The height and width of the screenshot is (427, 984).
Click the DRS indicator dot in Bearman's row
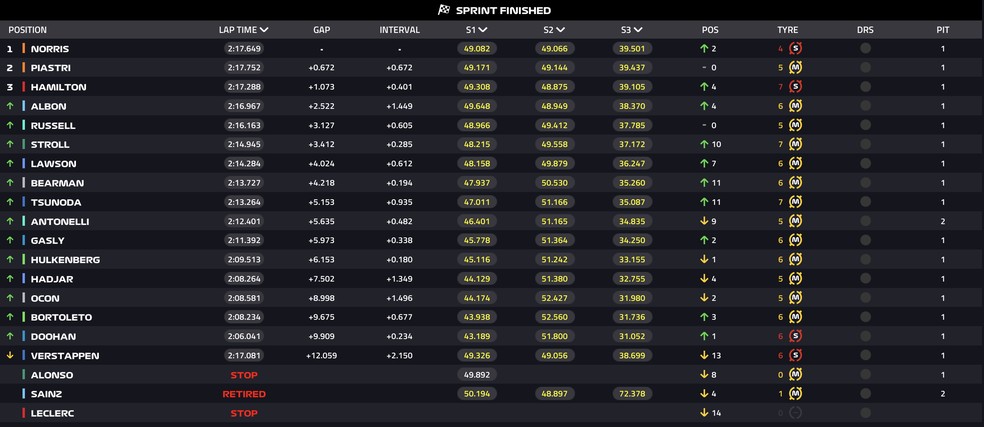pyautogui.click(x=865, y=183)
